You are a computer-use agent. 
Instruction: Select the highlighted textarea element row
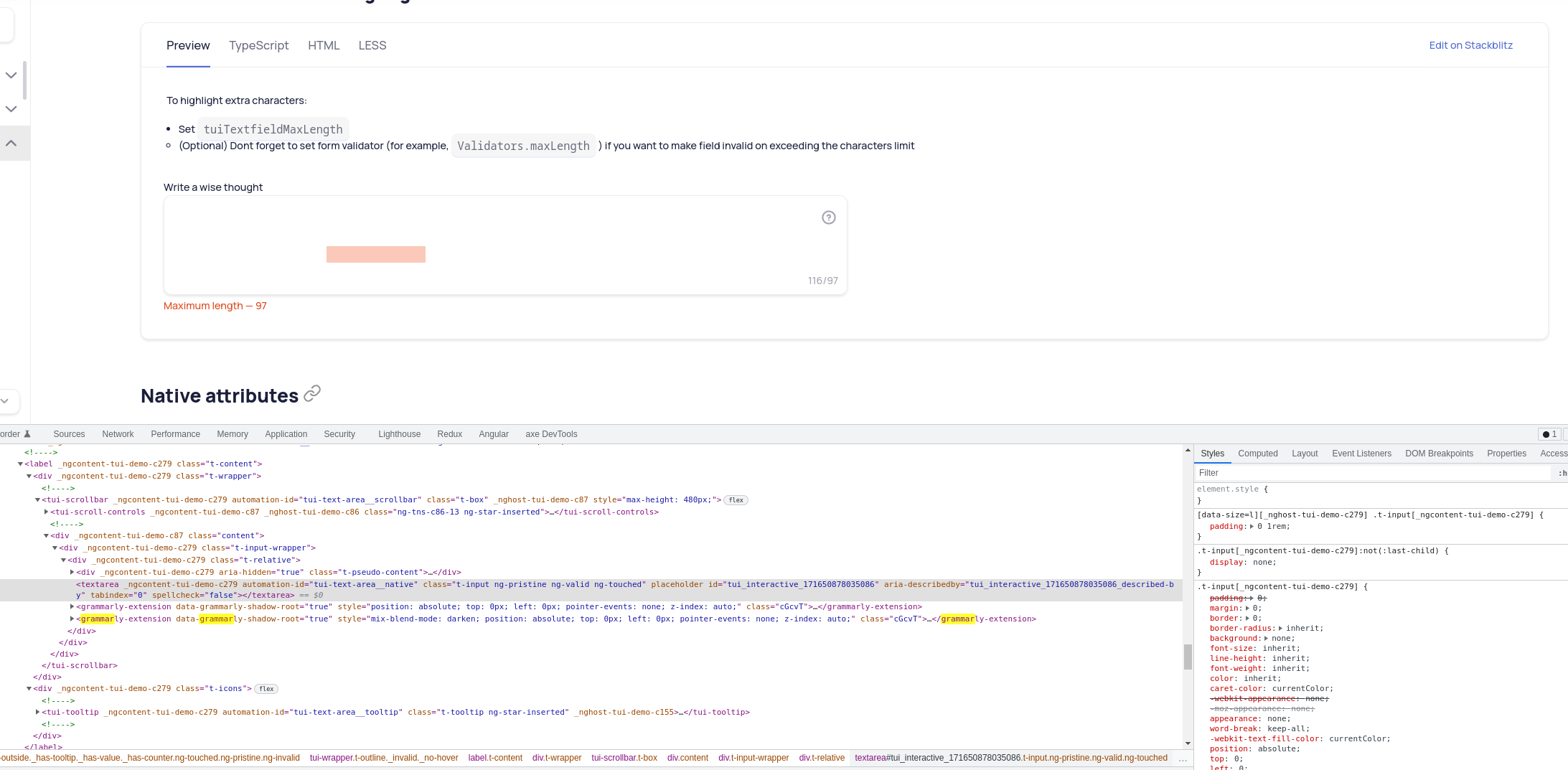coord(591,590)
